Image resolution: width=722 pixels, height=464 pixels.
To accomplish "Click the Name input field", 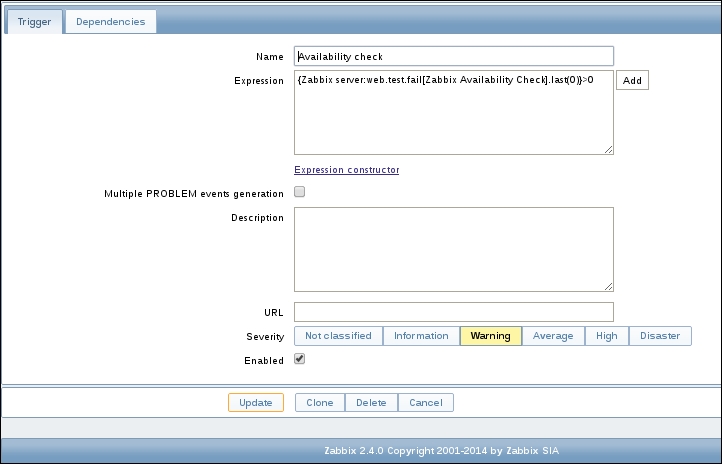I will pos(453,57).
